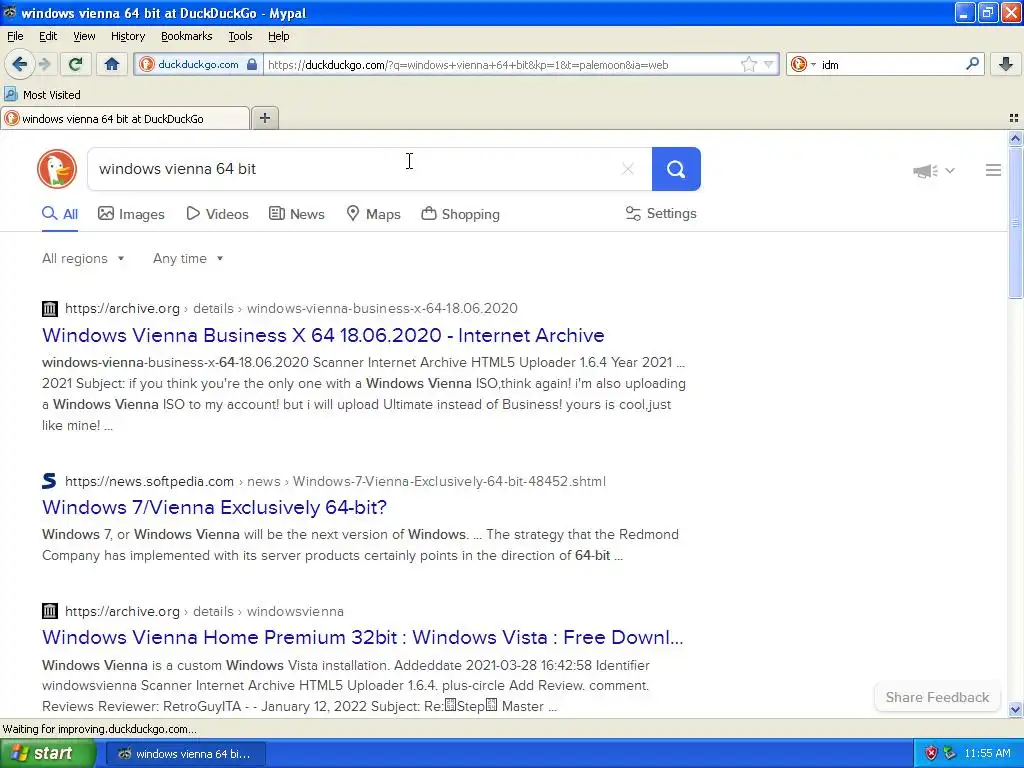
Task: Click the list all tabs icon
Action: (x=1014, y=118)
